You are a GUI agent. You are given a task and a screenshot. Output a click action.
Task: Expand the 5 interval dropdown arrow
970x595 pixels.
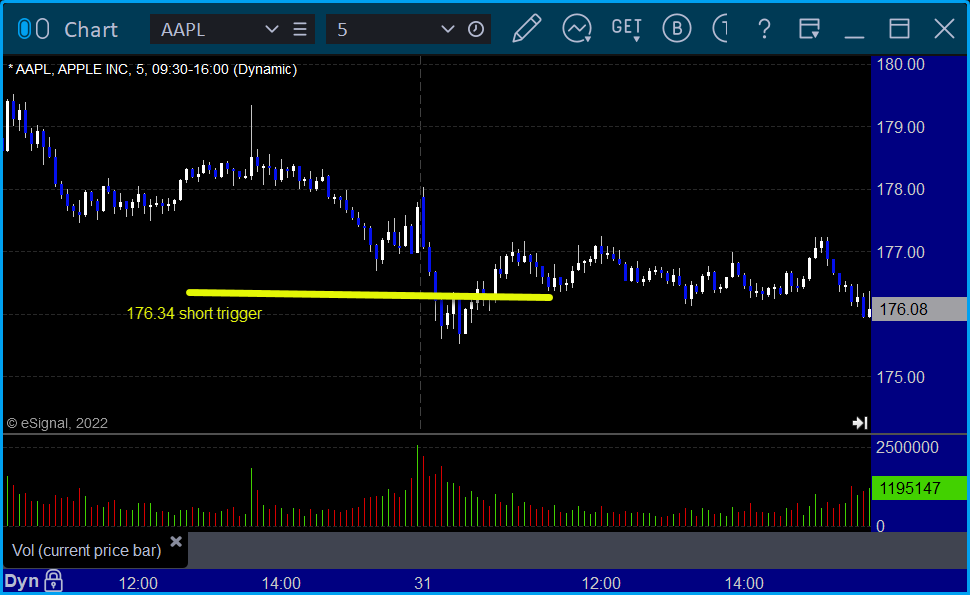(447, 29)
